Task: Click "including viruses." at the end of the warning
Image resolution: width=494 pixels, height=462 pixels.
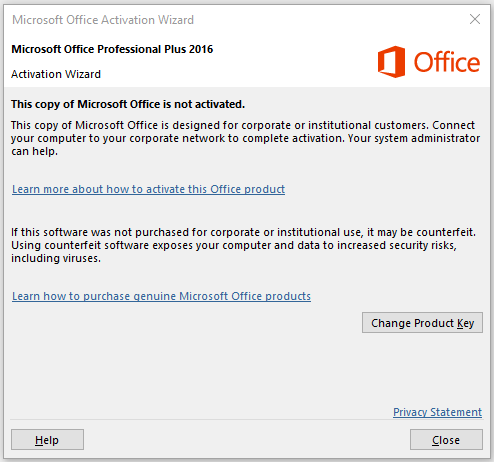Action: point(56,258)
